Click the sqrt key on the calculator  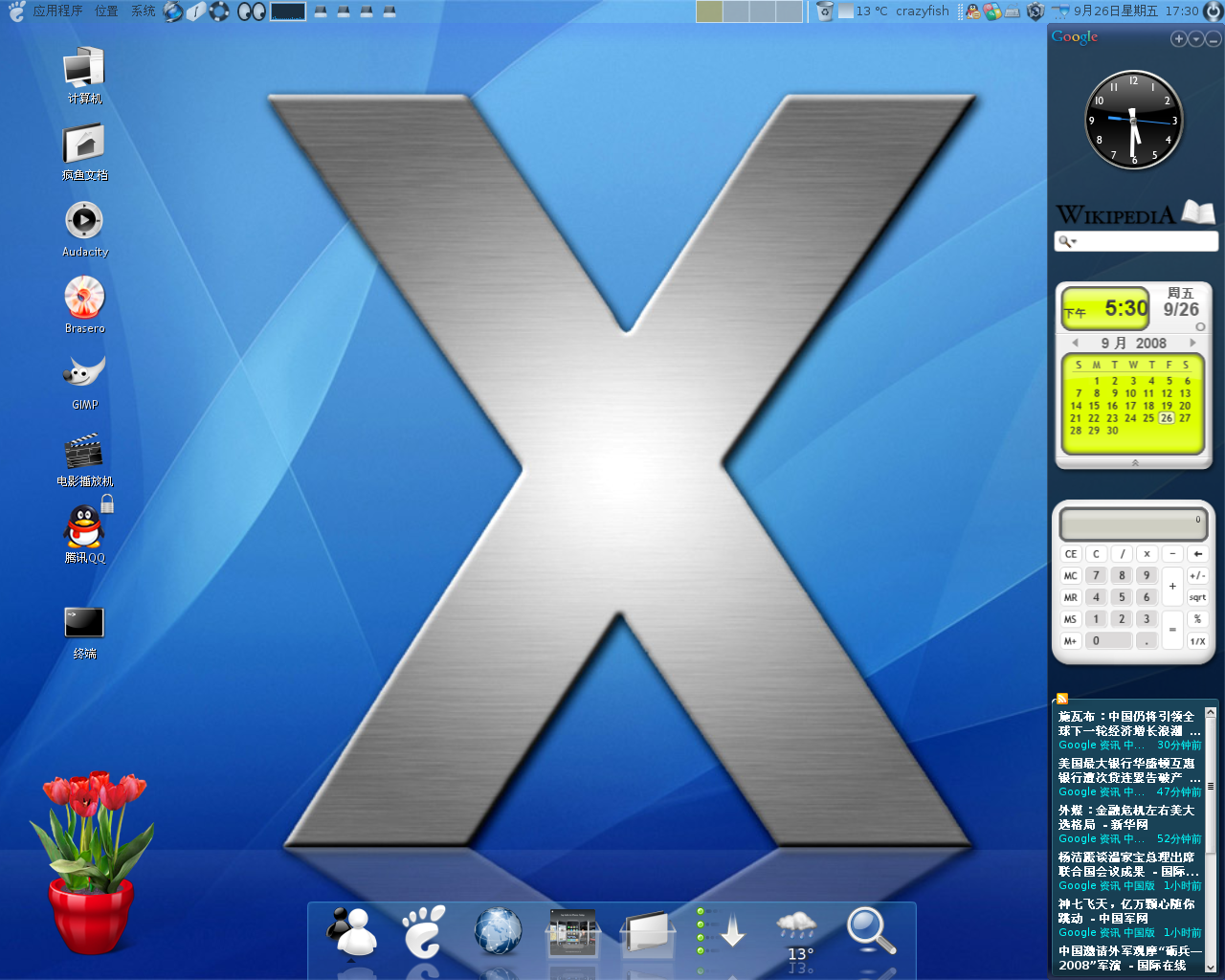point(1197,597)
